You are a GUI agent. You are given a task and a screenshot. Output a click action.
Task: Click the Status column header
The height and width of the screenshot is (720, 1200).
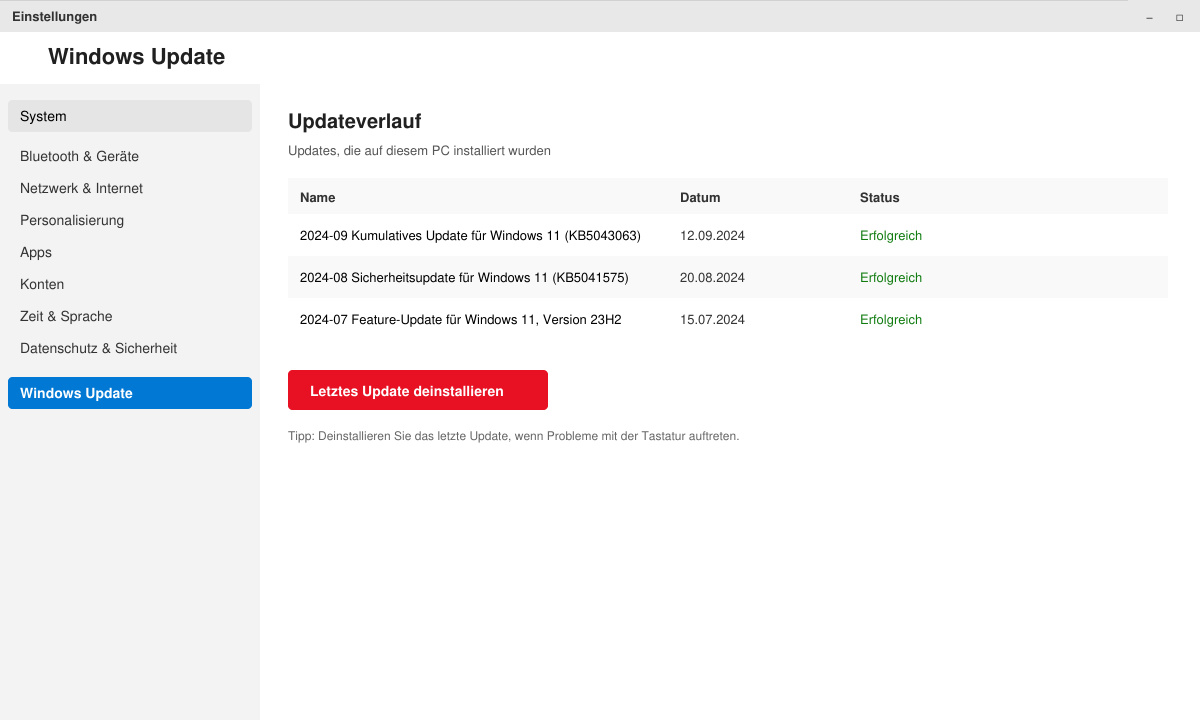(x=880, y=198)
